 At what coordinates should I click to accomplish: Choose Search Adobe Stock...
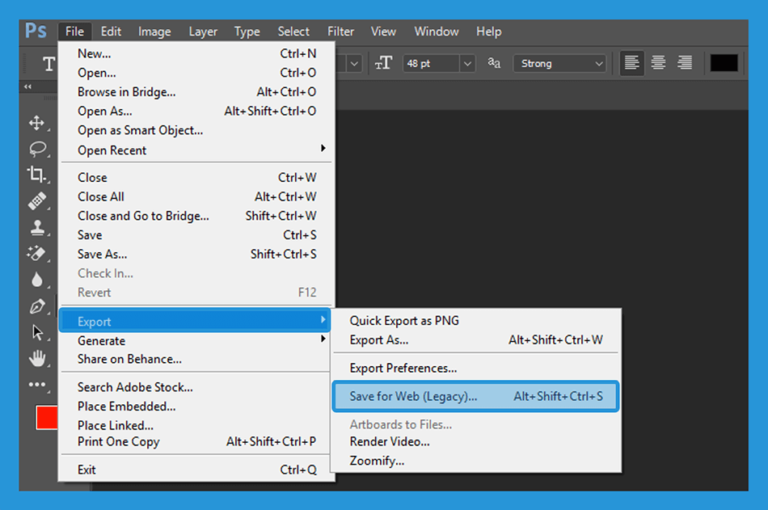coord(196,387)
